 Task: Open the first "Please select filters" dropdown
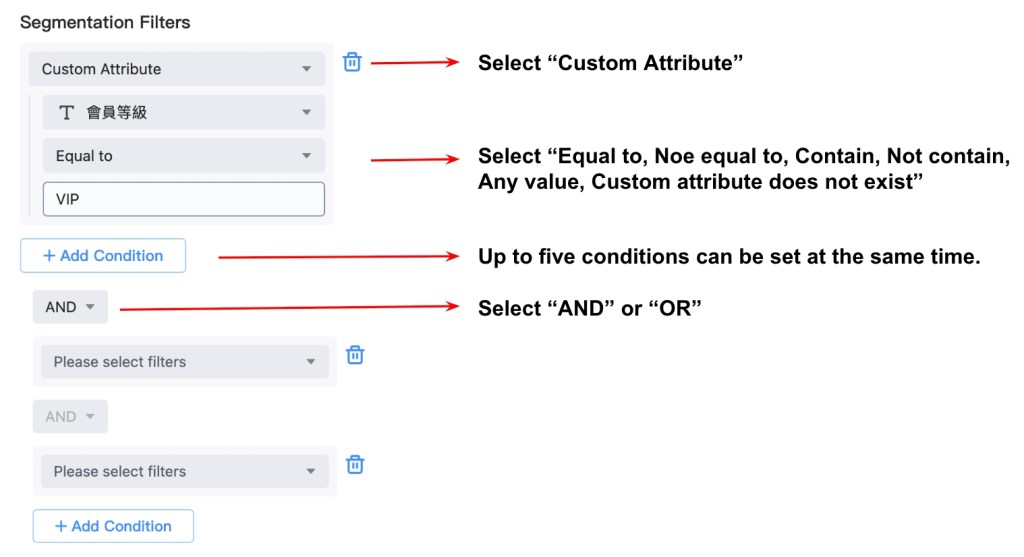click(x=185, y=362)
